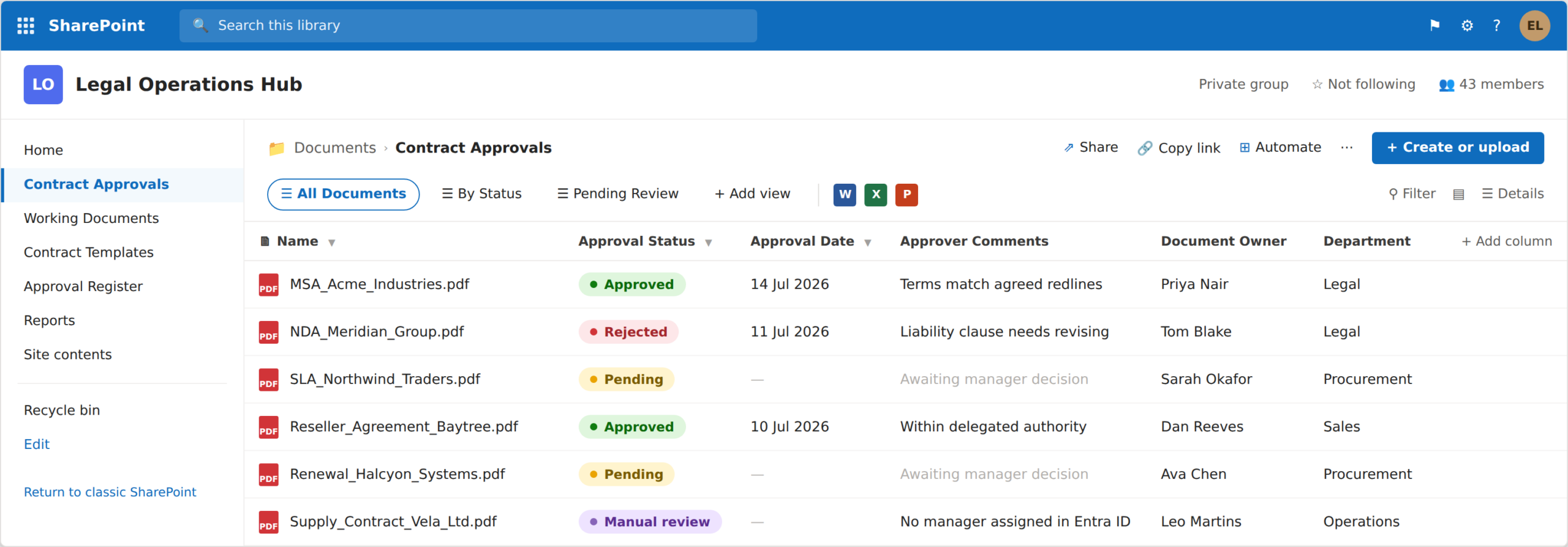Screen dimensions: 1568x547
Task: Open the Filter pane
Action: (x=1412, y=194)
